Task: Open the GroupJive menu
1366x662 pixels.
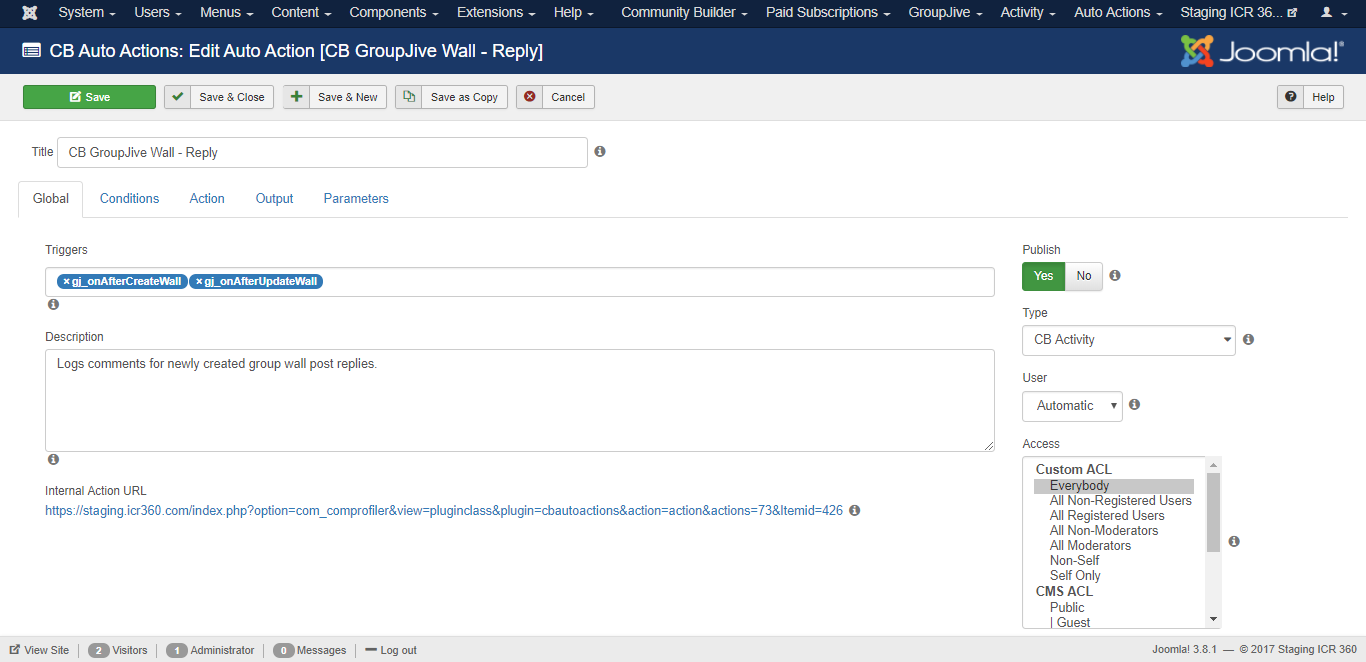Action: pos(946,13)
